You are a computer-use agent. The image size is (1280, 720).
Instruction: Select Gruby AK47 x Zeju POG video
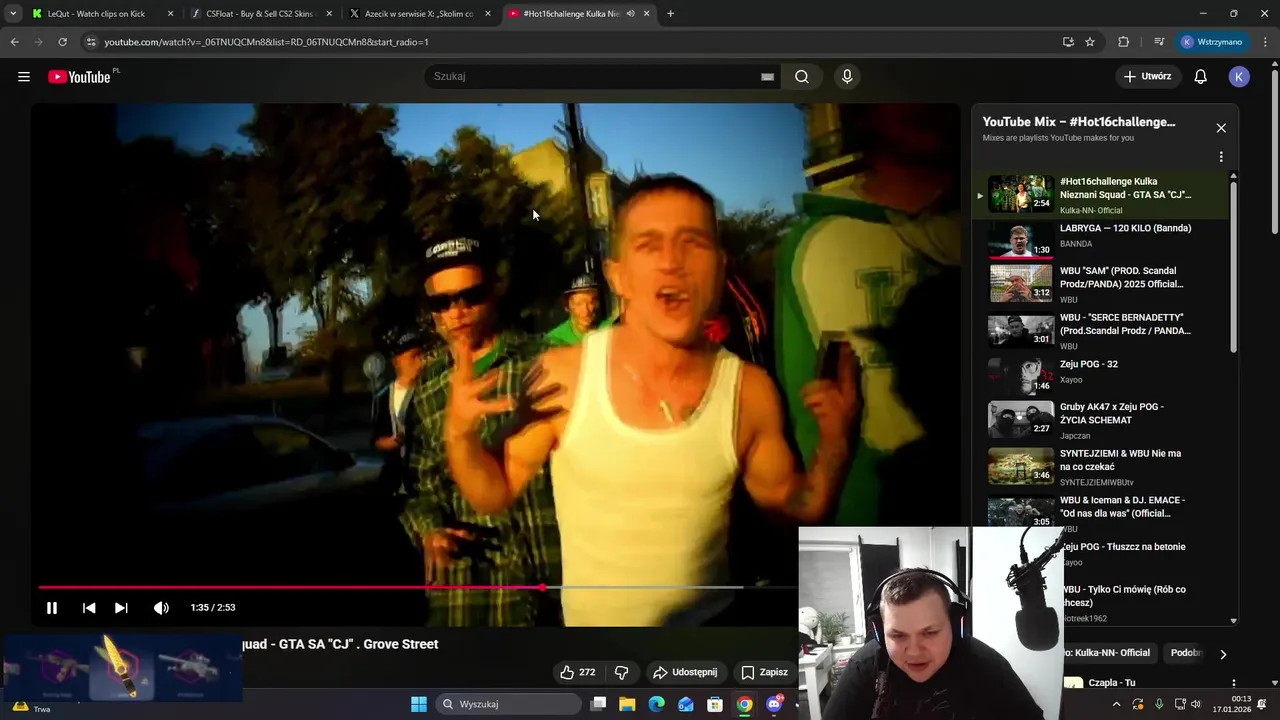coord(1100,420)
